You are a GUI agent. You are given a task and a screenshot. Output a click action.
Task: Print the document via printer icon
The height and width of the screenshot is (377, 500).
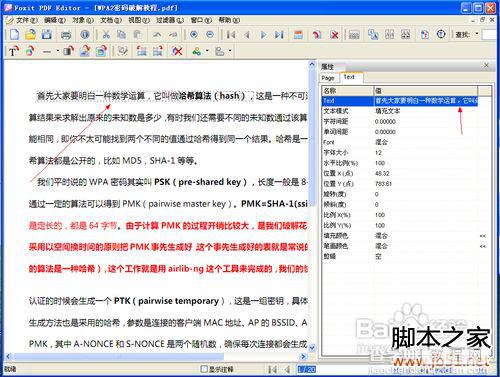coord(66,34)
